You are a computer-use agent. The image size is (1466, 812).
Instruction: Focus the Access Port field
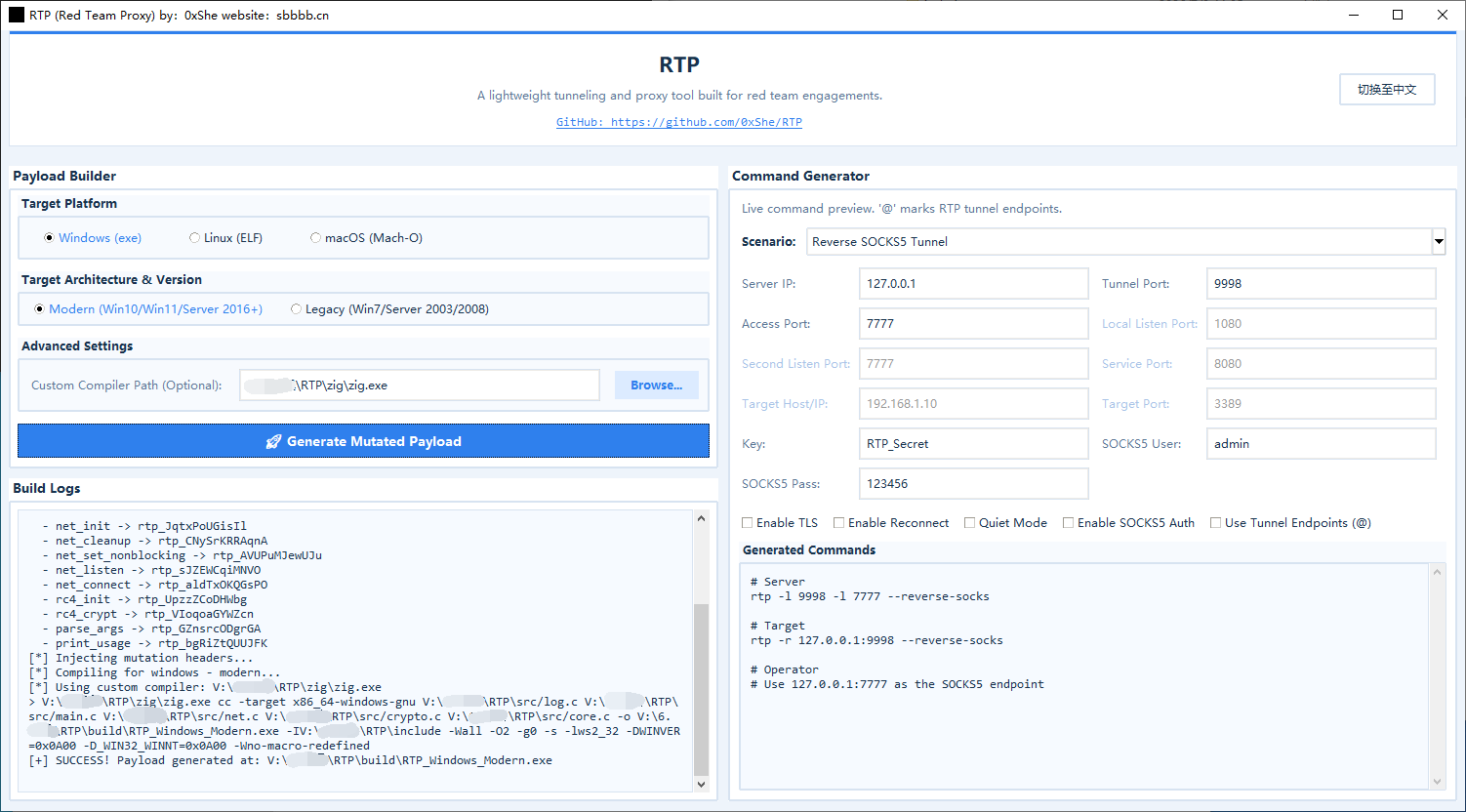973,324
